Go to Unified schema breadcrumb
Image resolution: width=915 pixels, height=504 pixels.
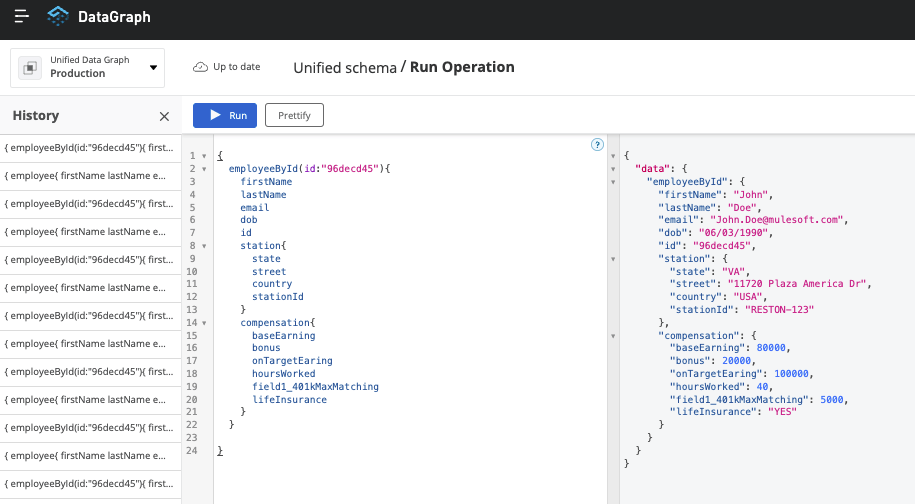(345, 68)
